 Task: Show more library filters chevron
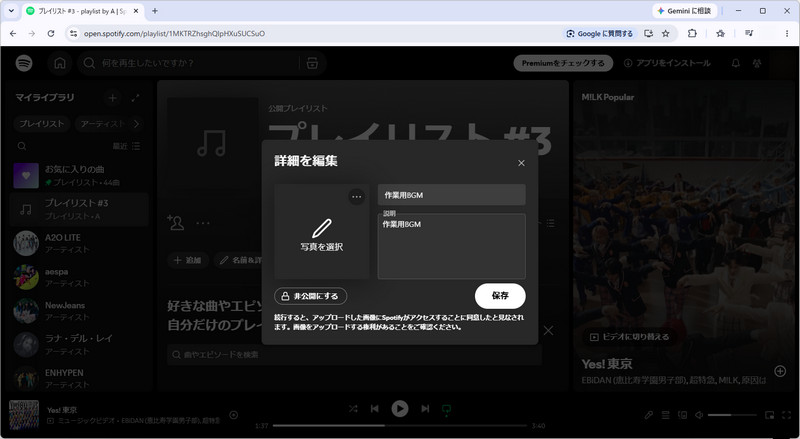136,124
